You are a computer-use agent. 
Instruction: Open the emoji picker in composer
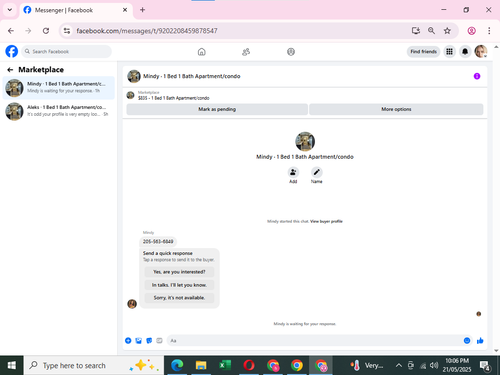pyautogui.click(x=467, y=340)
